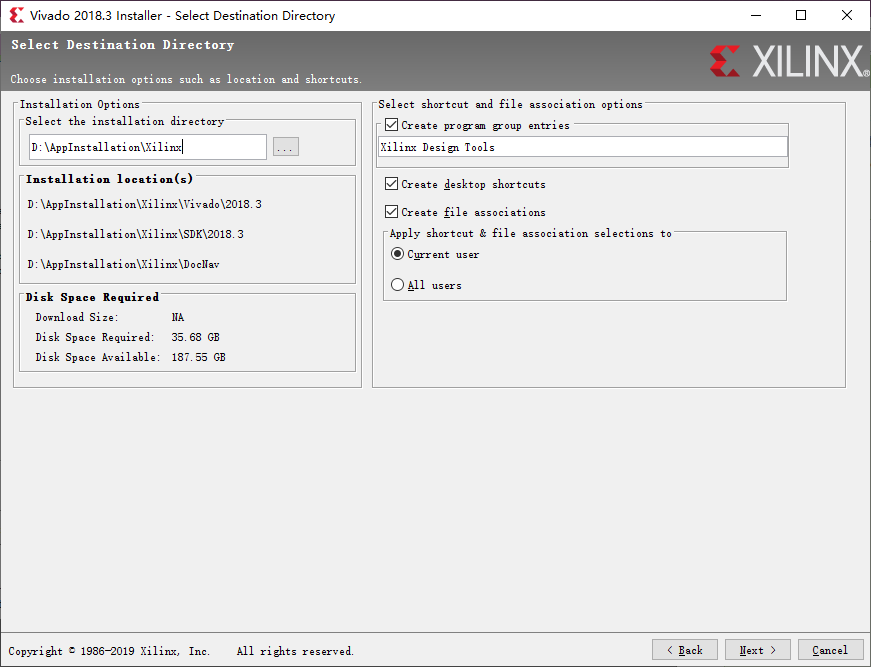Cancel the Vivado installation

[830, 650]
